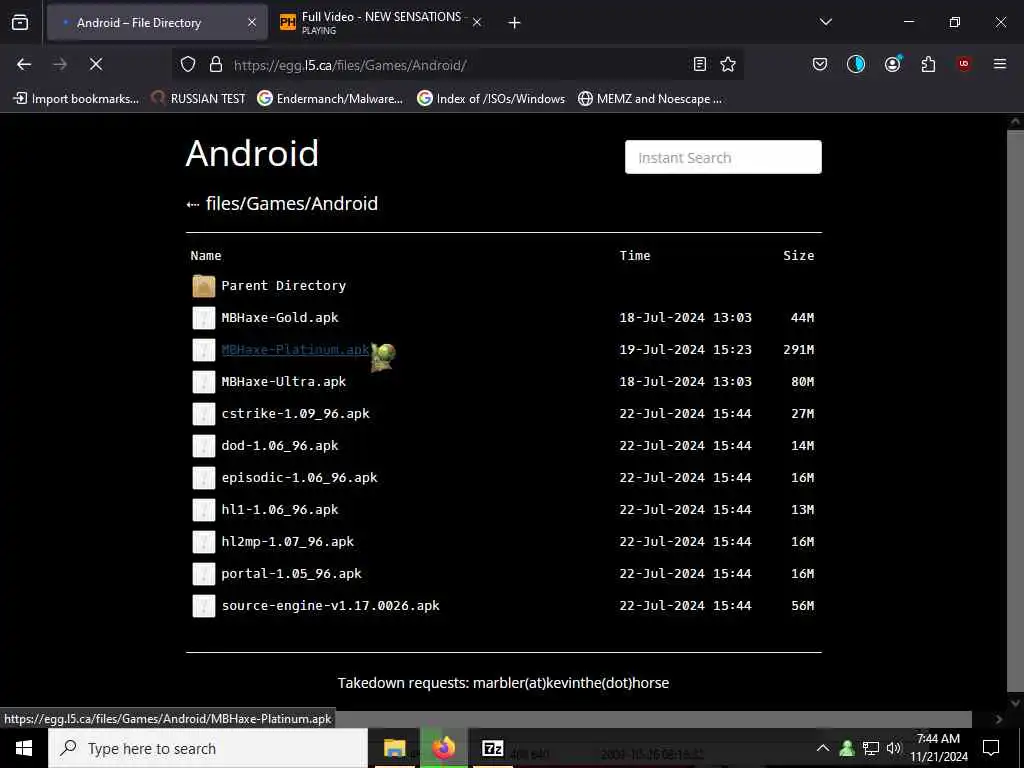Go back with the browser back arrow
This screenshot has height=768, width=1024.
tap(24, 64)
